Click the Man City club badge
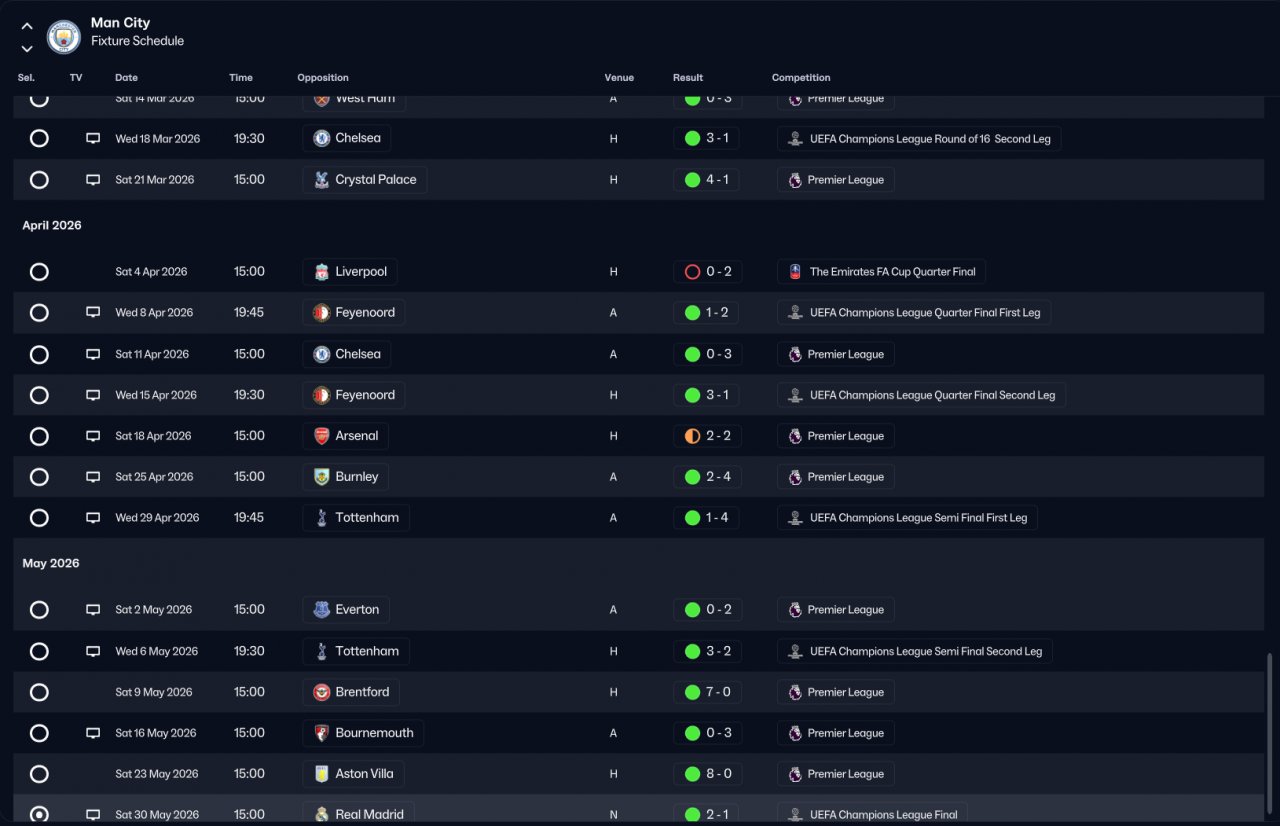 [64, 37]
